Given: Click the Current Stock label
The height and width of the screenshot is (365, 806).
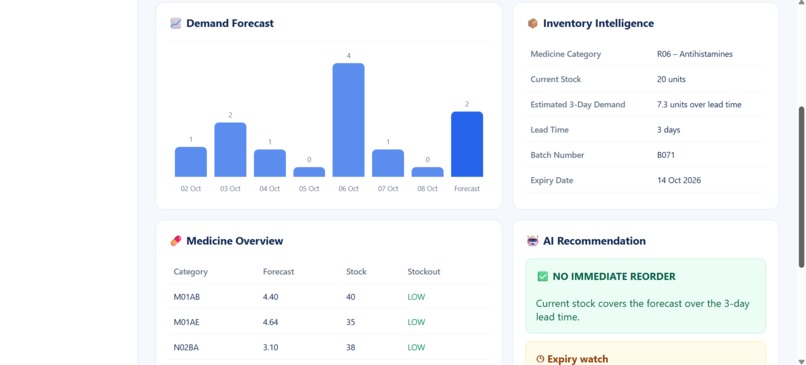Looking at the screenshot, I should click(x=556, y=79).
